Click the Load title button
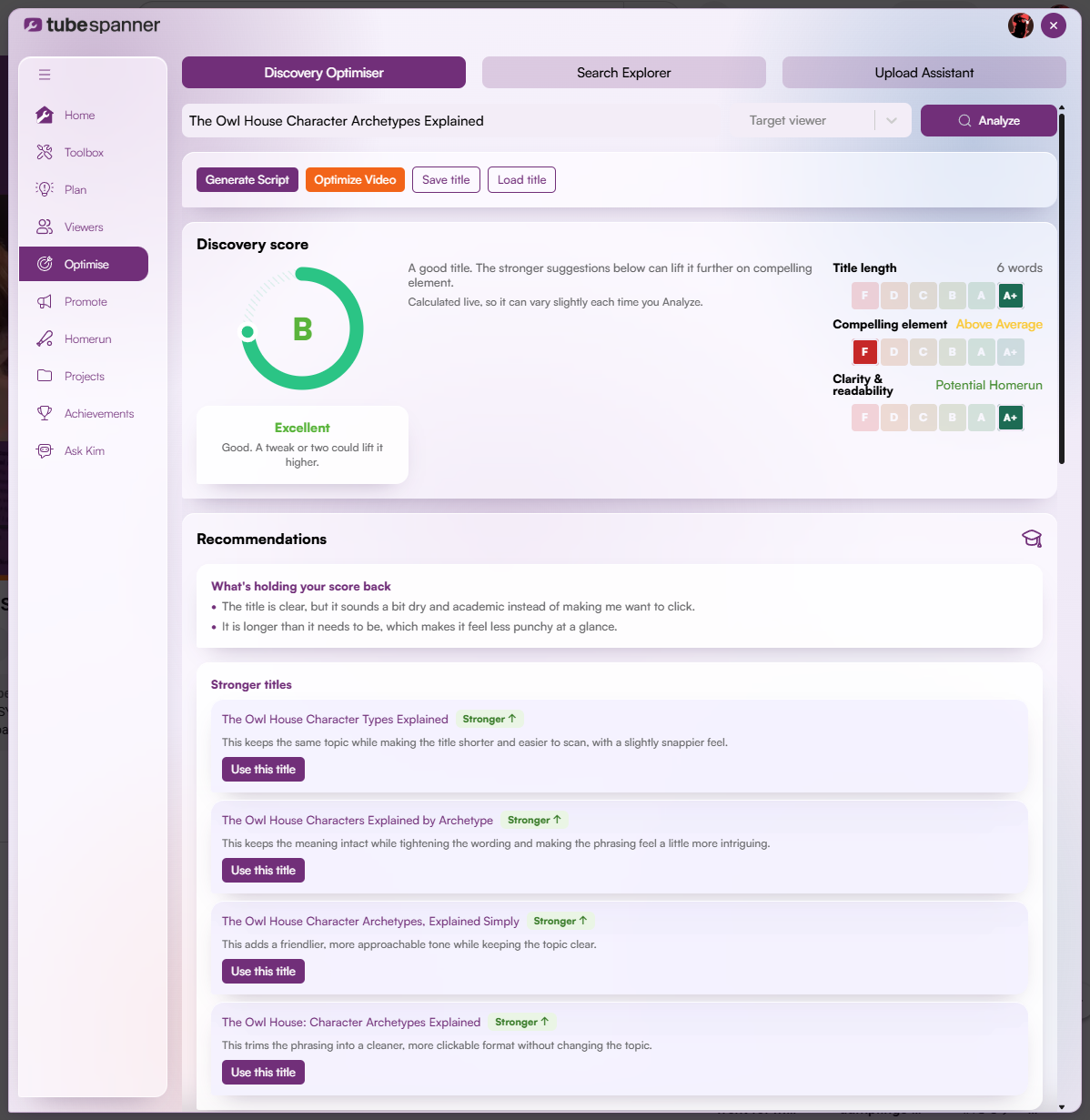The image size is (1090, 1120). point(521,180)
